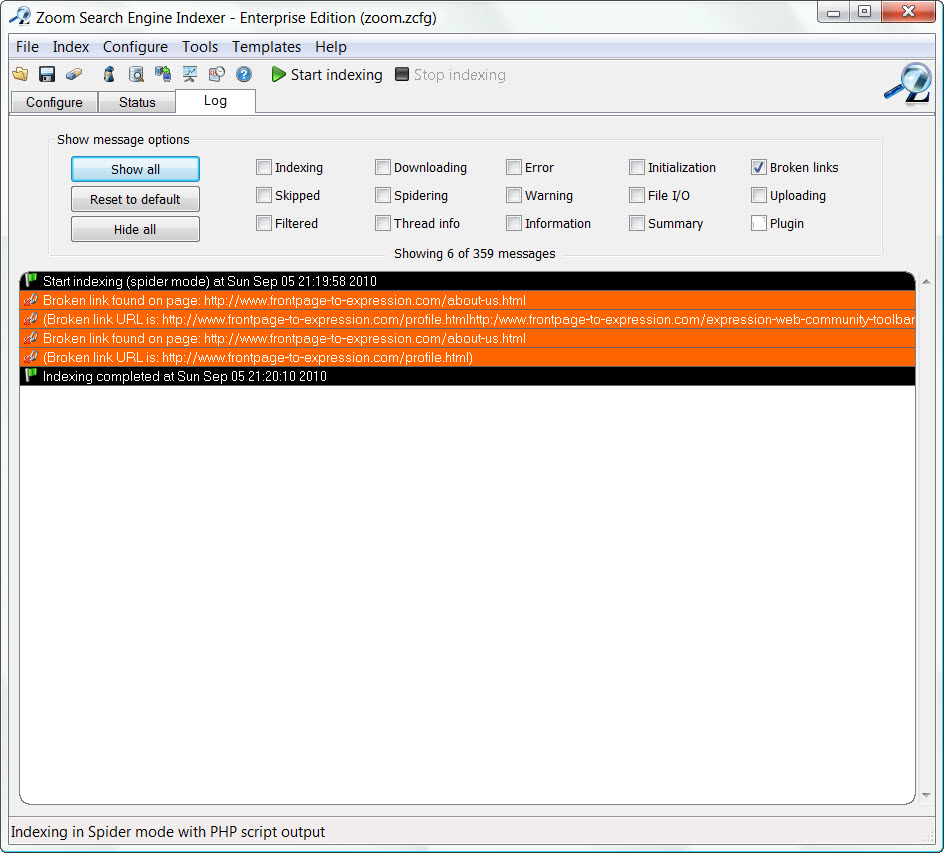The width and height of the screenshot is (944, 853).
Task: Click the Stop indexing label
Action: pos(459,75)
